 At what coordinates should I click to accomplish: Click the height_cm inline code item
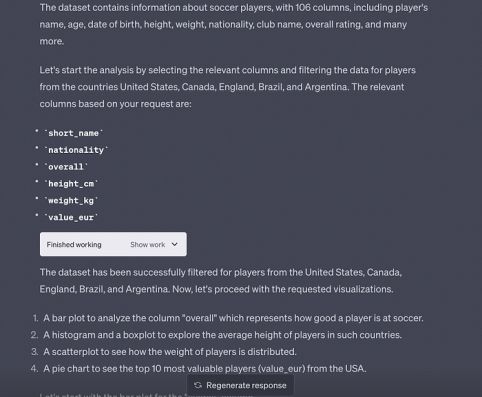tap(71, 184)
